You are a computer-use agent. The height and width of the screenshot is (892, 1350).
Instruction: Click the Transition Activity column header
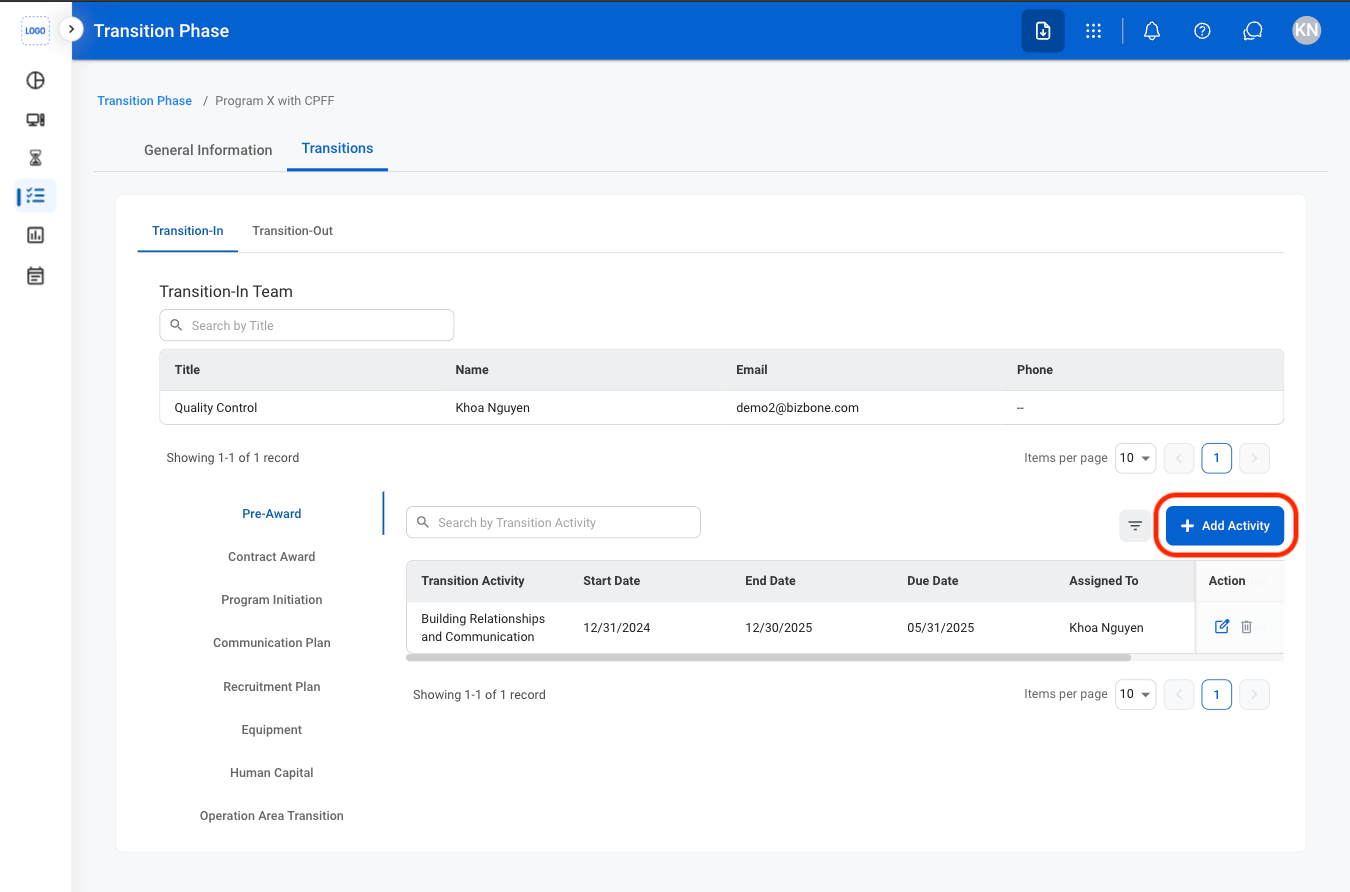[x=473, y=581]
